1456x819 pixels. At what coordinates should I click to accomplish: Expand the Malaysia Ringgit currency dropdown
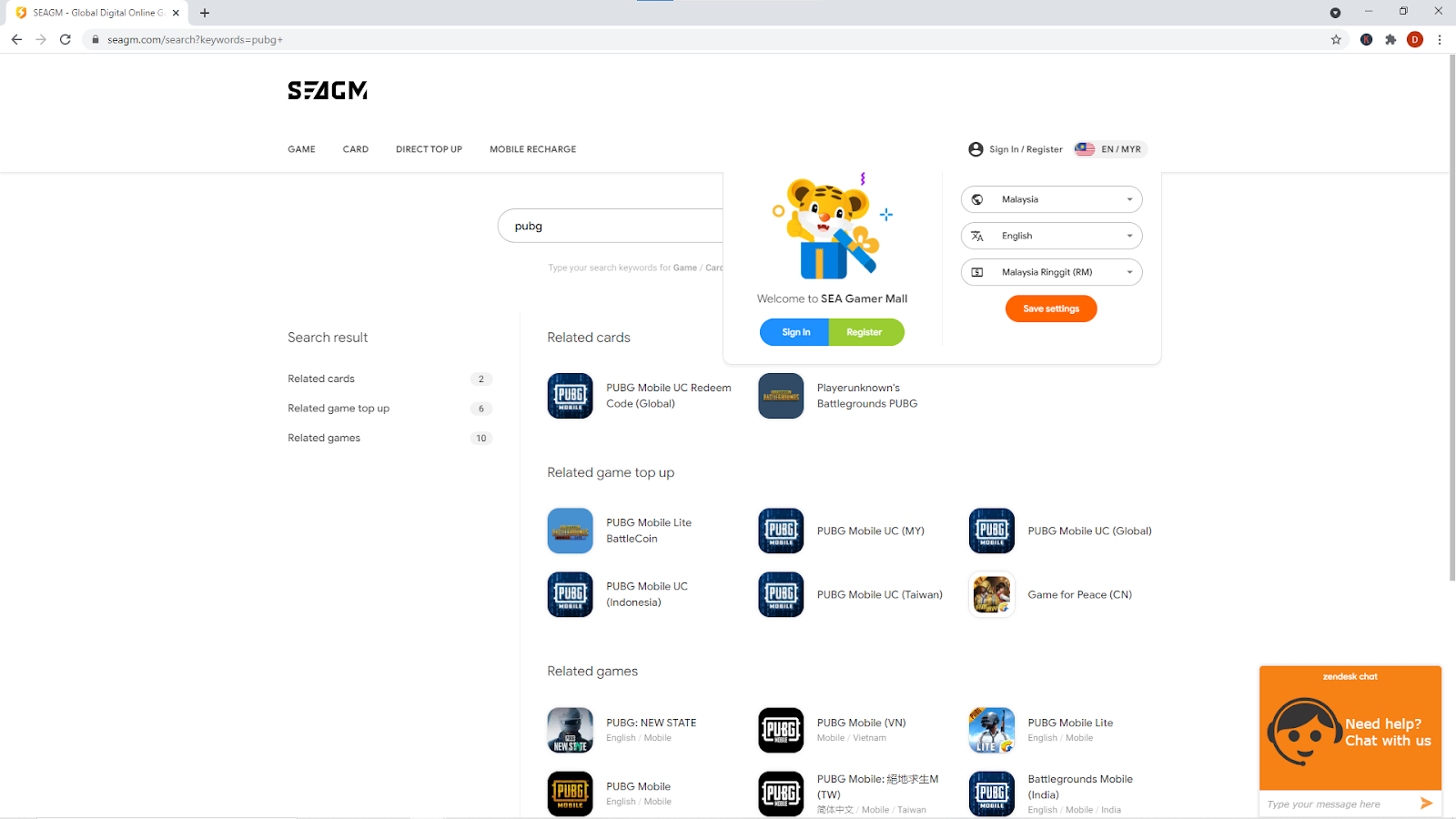pyautogui.click(x=1051, y=272)
